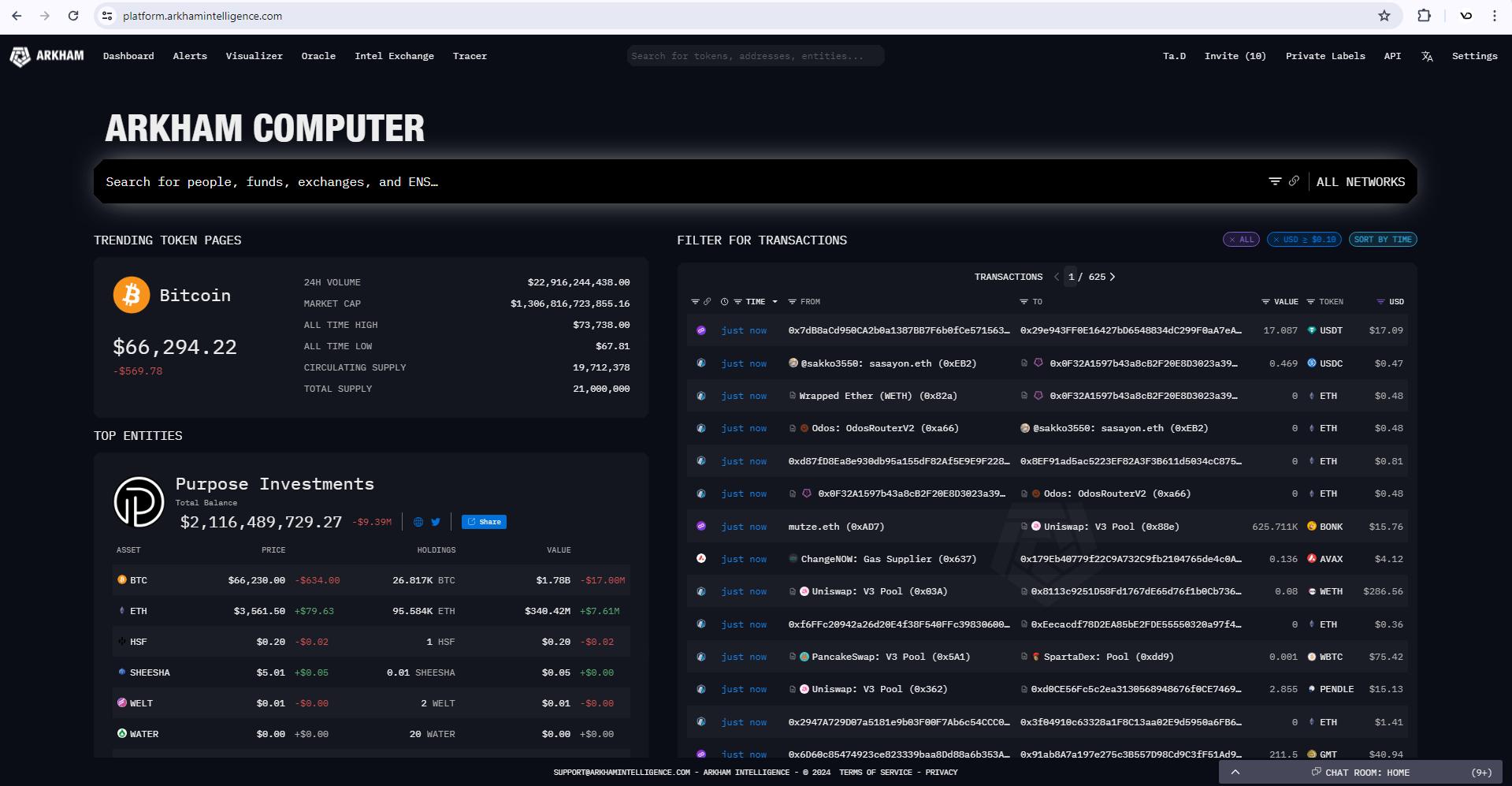This screenshot has width=1512, height=786.
Task: Toggle the SORT BY TIME chip
Action: tap(1383, 240)
